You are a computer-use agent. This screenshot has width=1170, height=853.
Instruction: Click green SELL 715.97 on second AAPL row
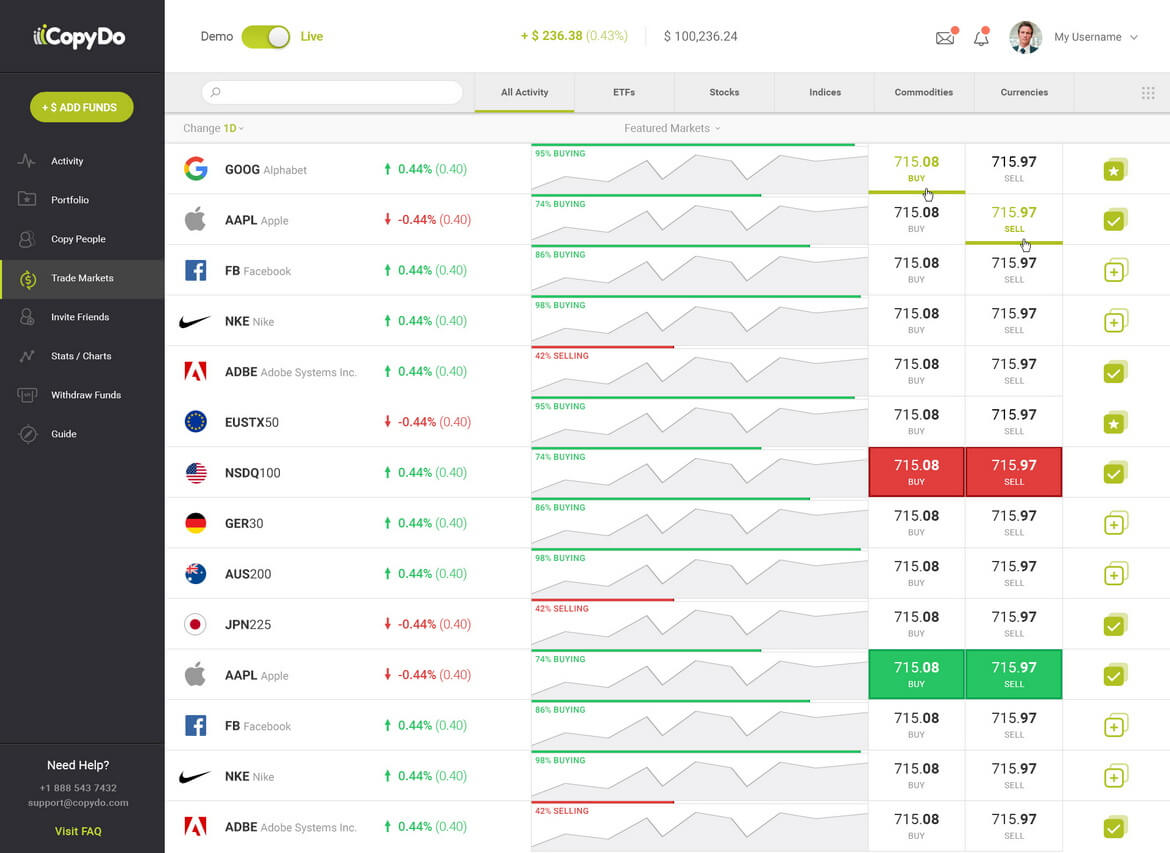1013,674
